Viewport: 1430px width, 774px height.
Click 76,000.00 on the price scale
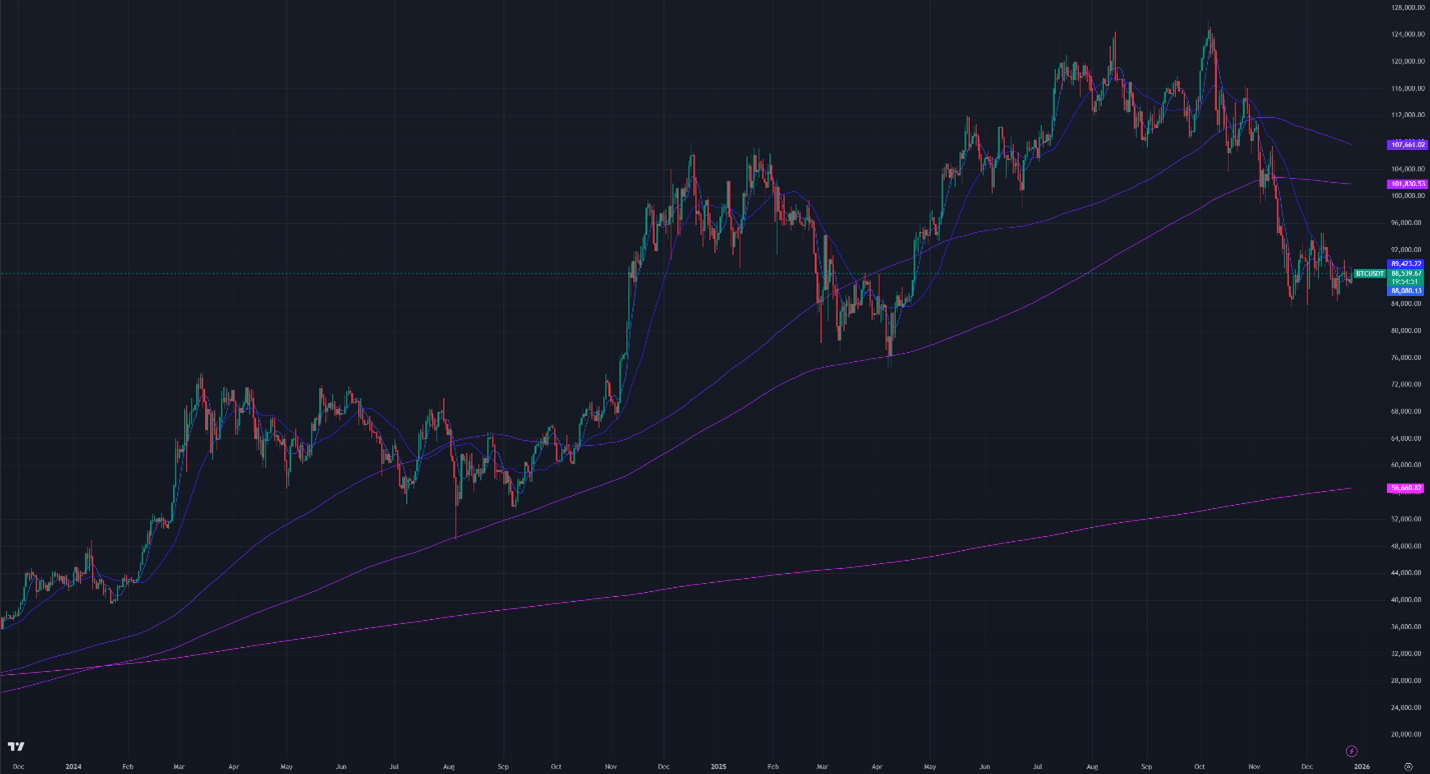click(x=1406, y=358)
